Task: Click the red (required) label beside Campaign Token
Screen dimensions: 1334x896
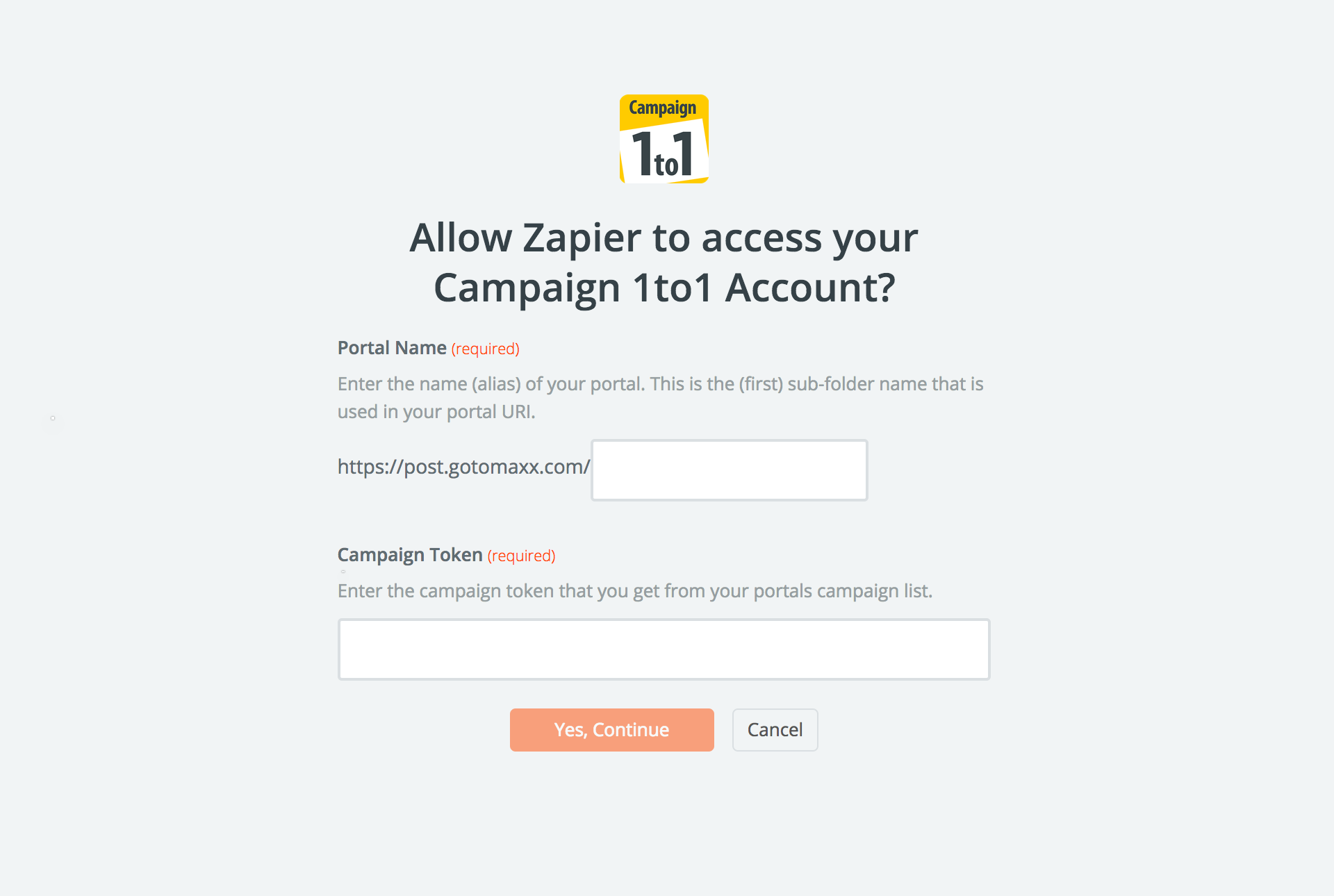Action: click(x=521, y=555)
